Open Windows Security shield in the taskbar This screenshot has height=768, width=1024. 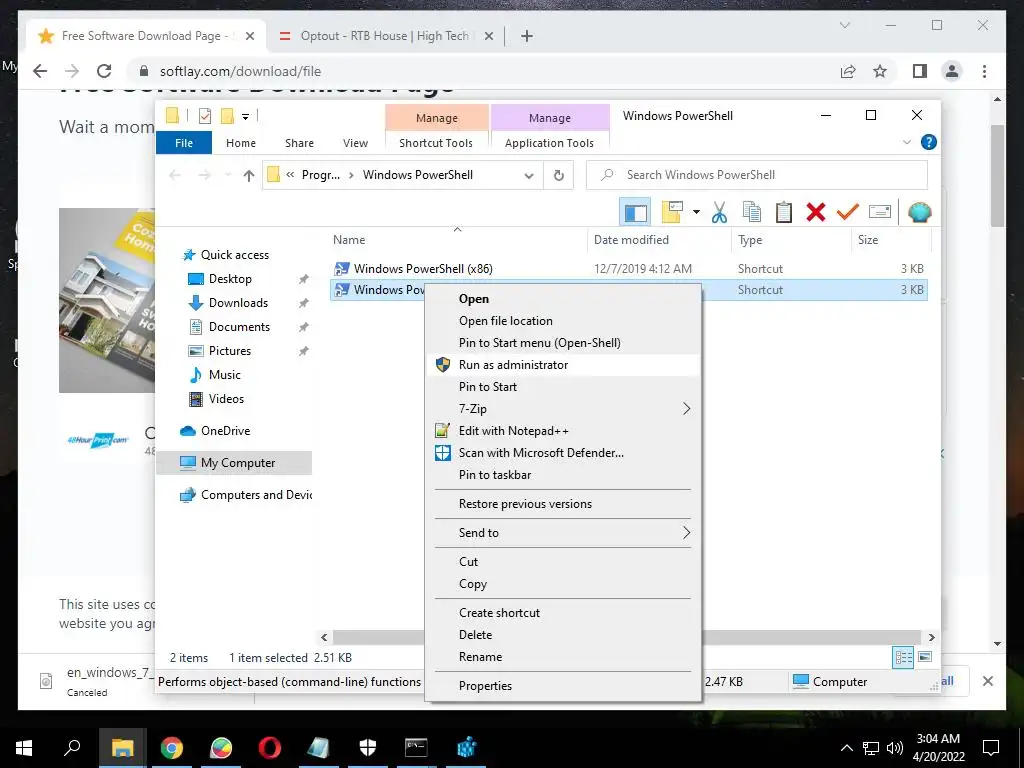click(x=368, y=748)
